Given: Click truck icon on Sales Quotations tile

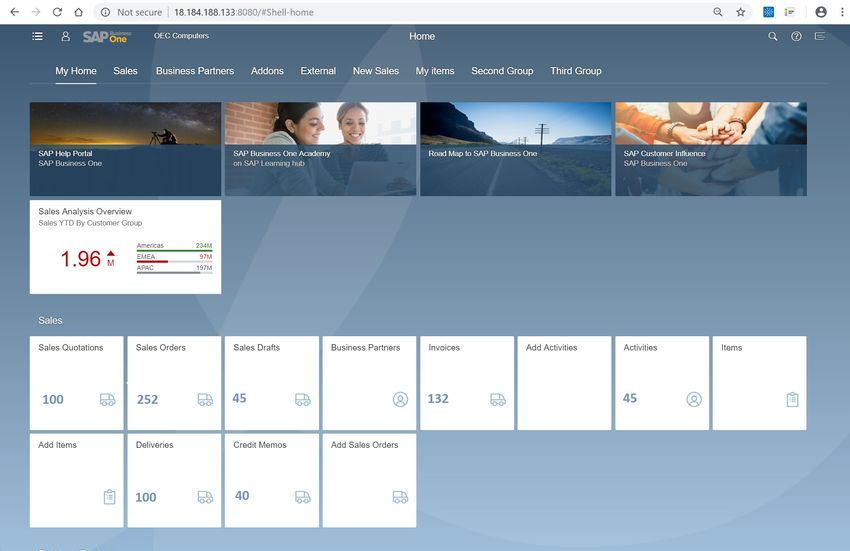Looking at the screenshot, I should 107,400.
